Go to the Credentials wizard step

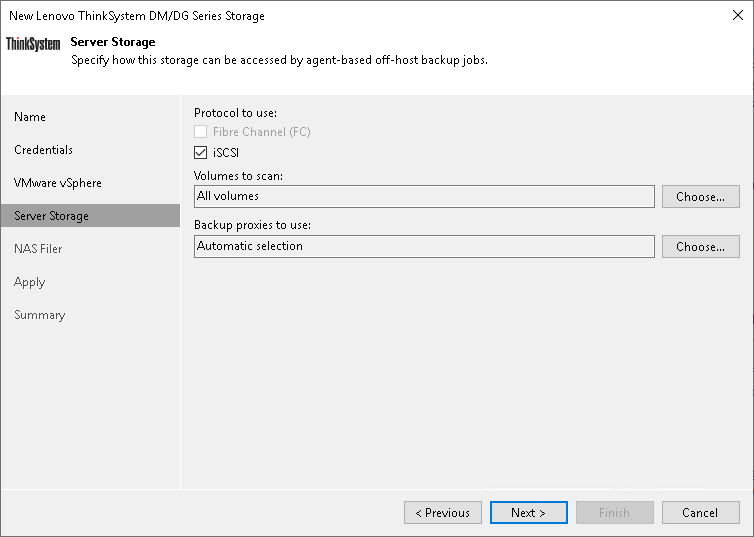(43, 150)
